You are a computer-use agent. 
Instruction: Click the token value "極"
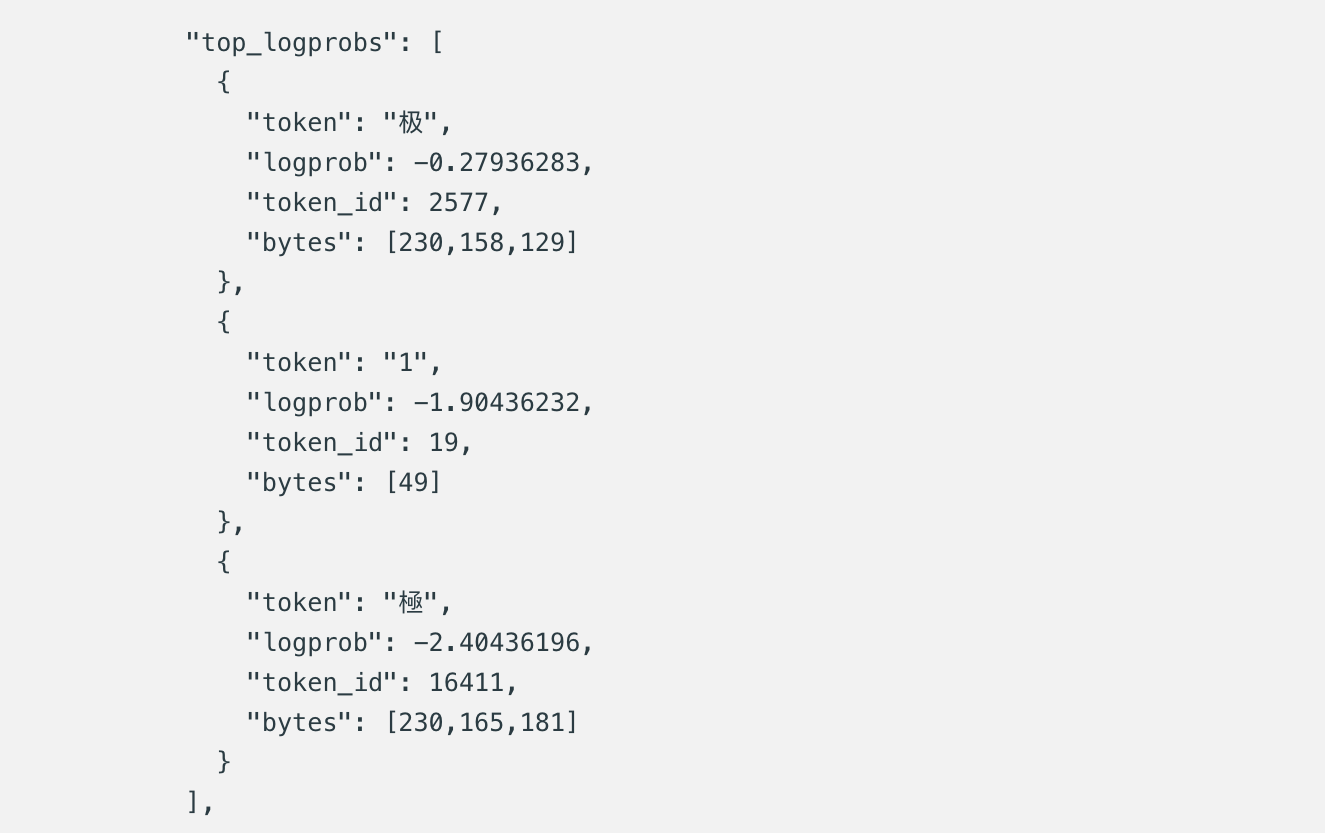(411, 603)
